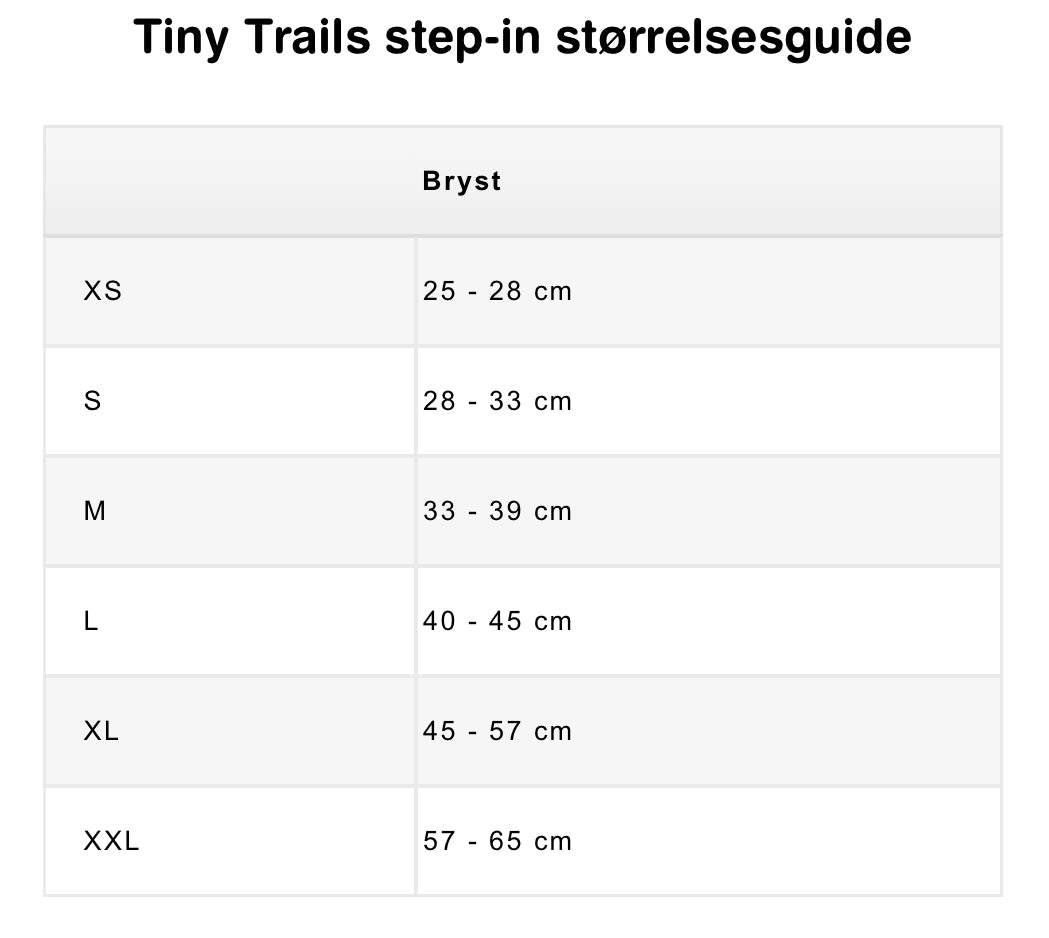Image resolution: width=1049 pixels, height=938 pixels.
Task: Select the "33 - 39 cm" chest value
Action: click(497, 511)
